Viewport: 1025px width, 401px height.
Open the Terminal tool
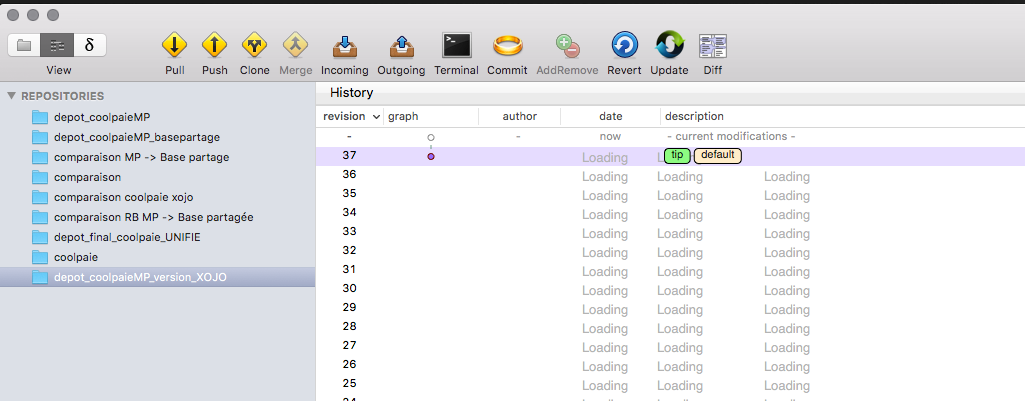[456, 45]
